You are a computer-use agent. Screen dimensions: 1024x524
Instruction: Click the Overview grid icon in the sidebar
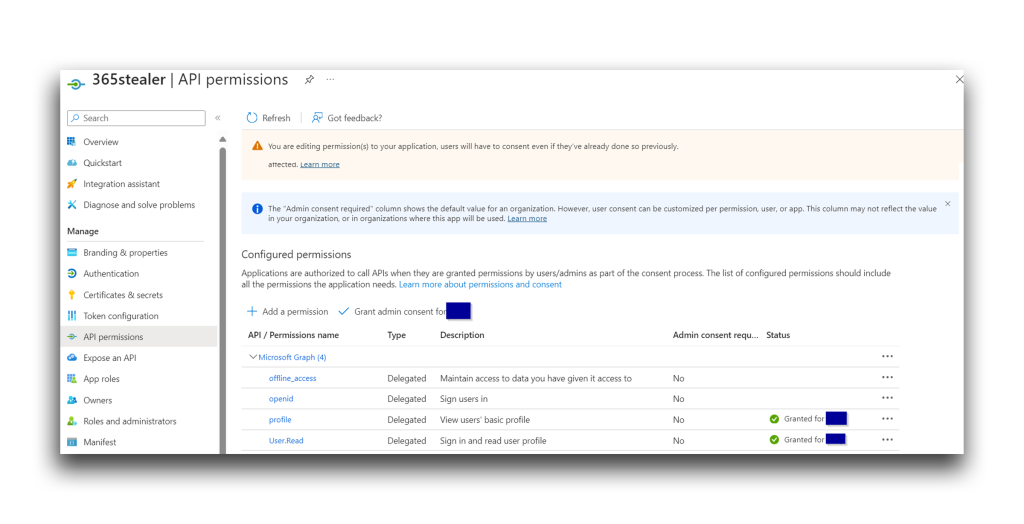coord(72,141)
